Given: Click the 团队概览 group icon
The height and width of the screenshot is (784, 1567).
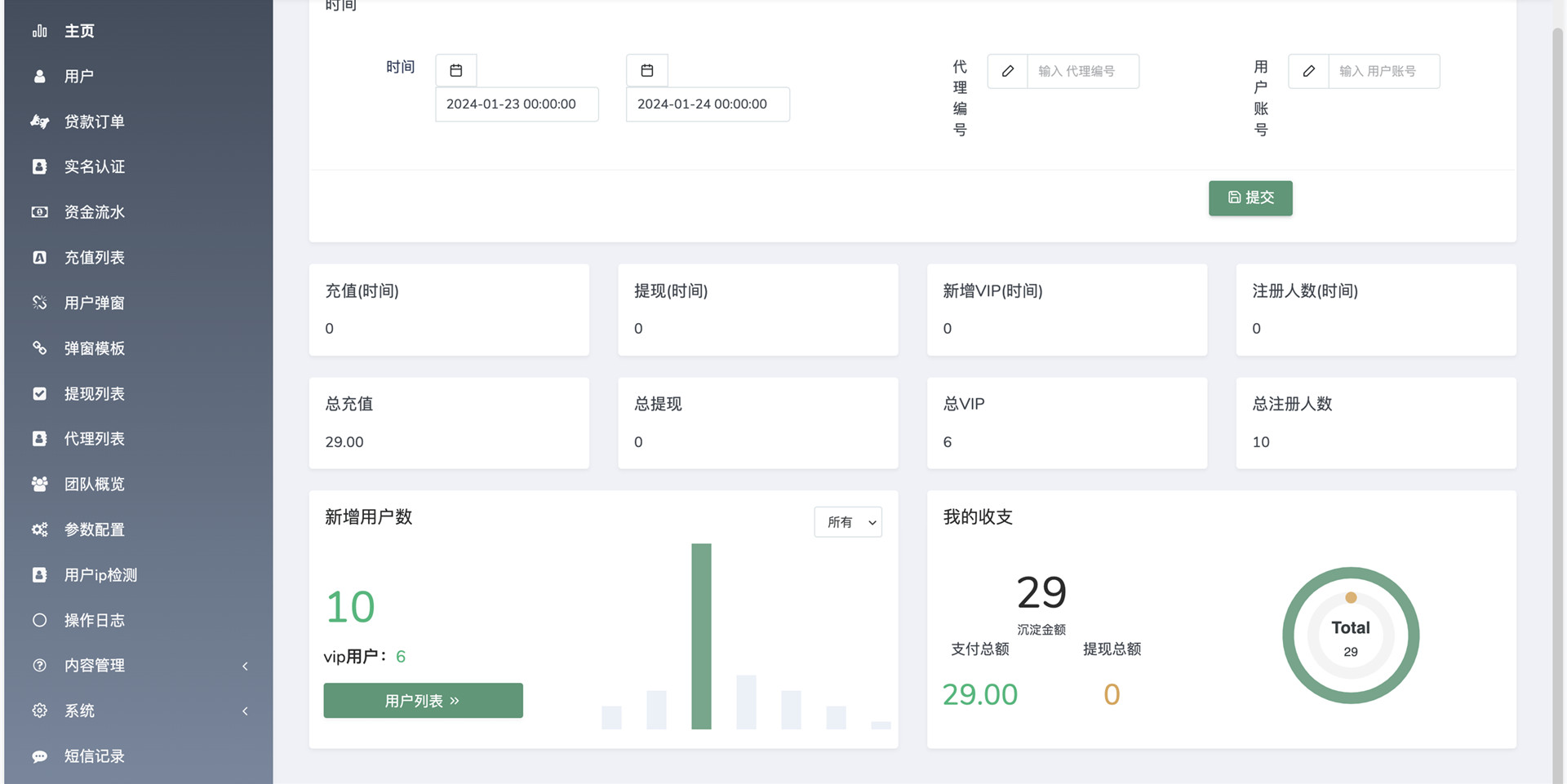Looking at the screenshot, I should (x=39, y=484).
